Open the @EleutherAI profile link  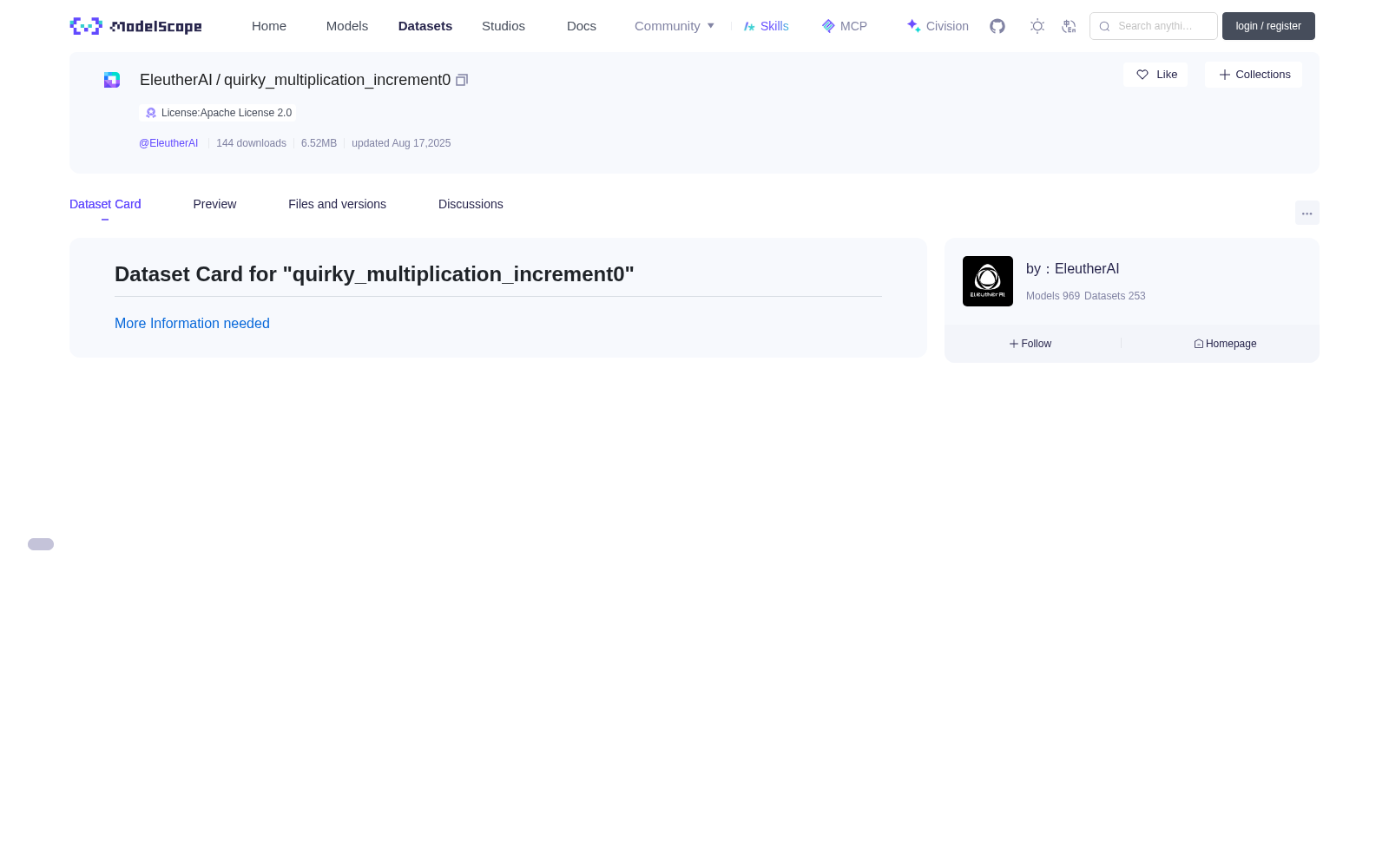[x=168, y=143]
